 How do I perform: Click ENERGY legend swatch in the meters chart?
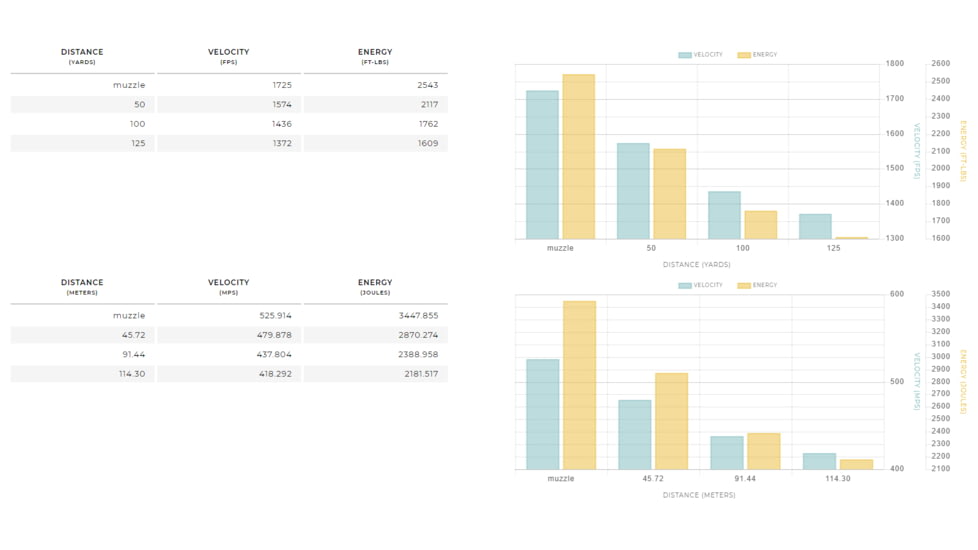pos(744,285)
